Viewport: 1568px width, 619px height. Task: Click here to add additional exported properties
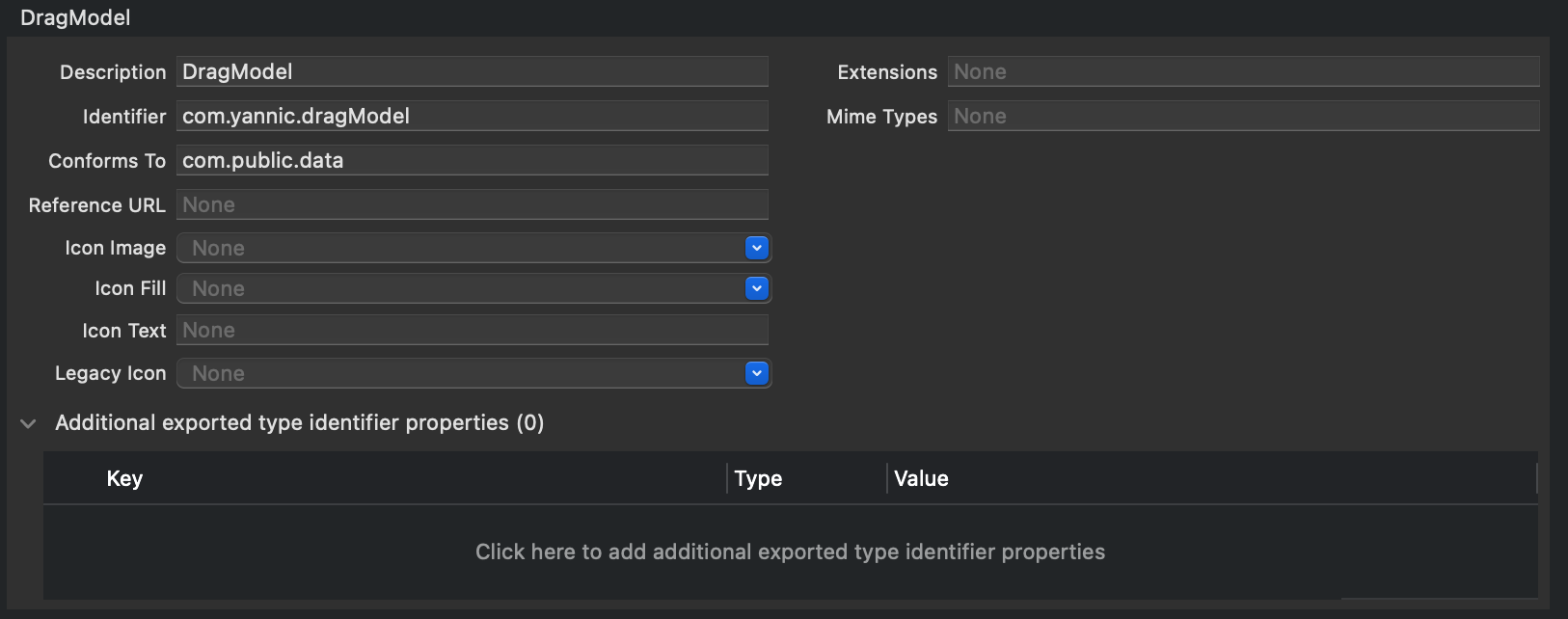pos(790,552)
